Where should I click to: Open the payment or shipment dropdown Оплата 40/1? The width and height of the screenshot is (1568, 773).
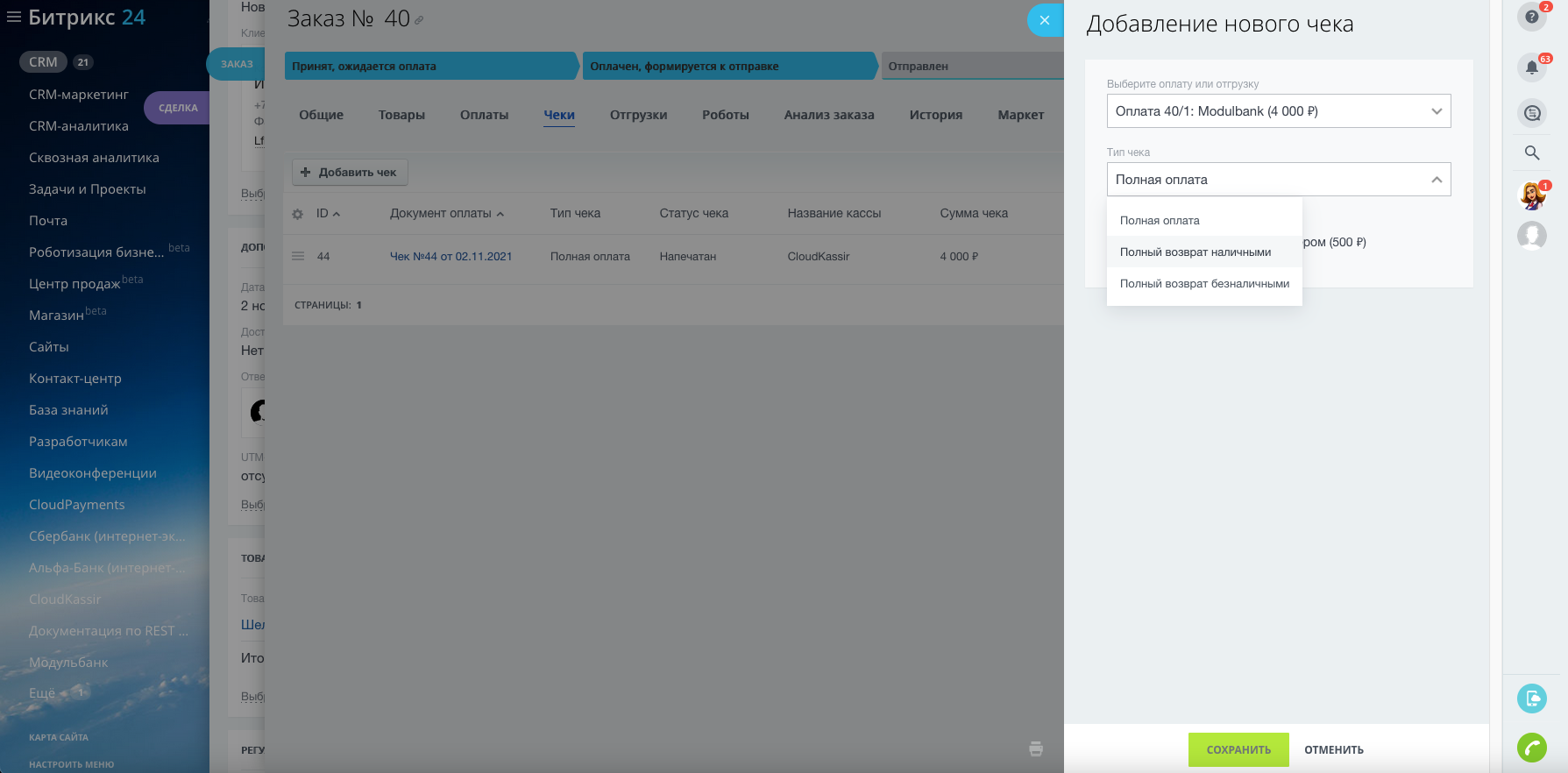pyautogui.click(x=1279, y=111)
